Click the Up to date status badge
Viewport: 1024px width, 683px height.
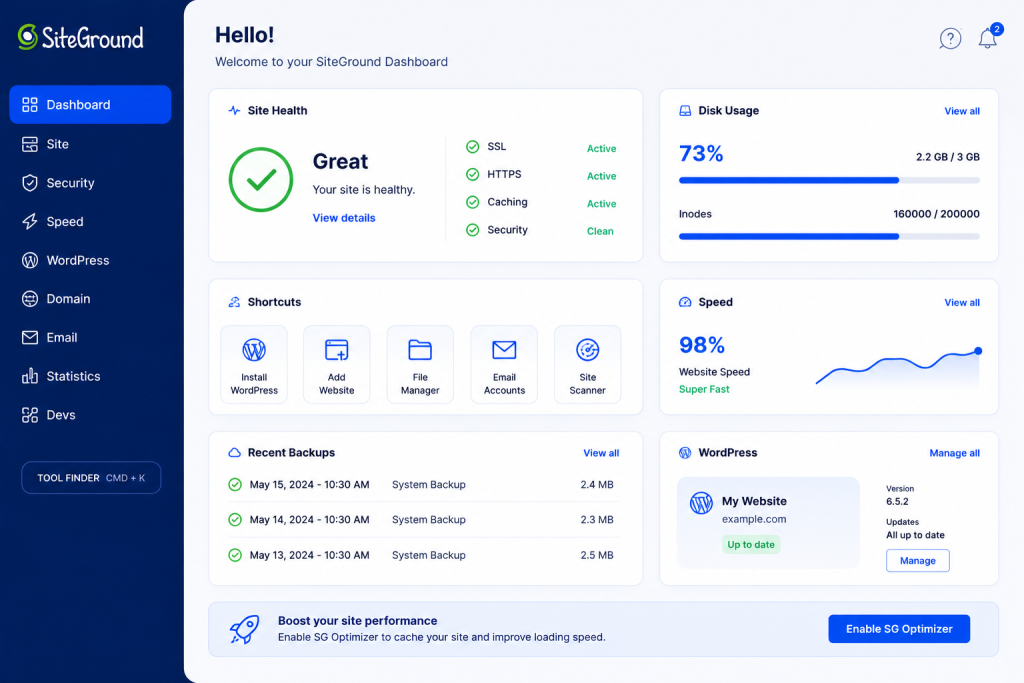[x=751, y=545]
